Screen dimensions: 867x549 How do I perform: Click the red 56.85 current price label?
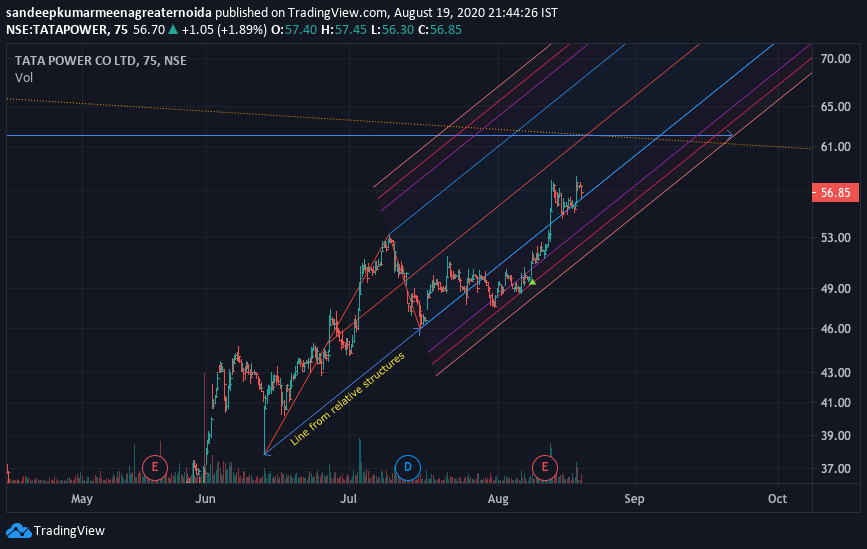835,192
